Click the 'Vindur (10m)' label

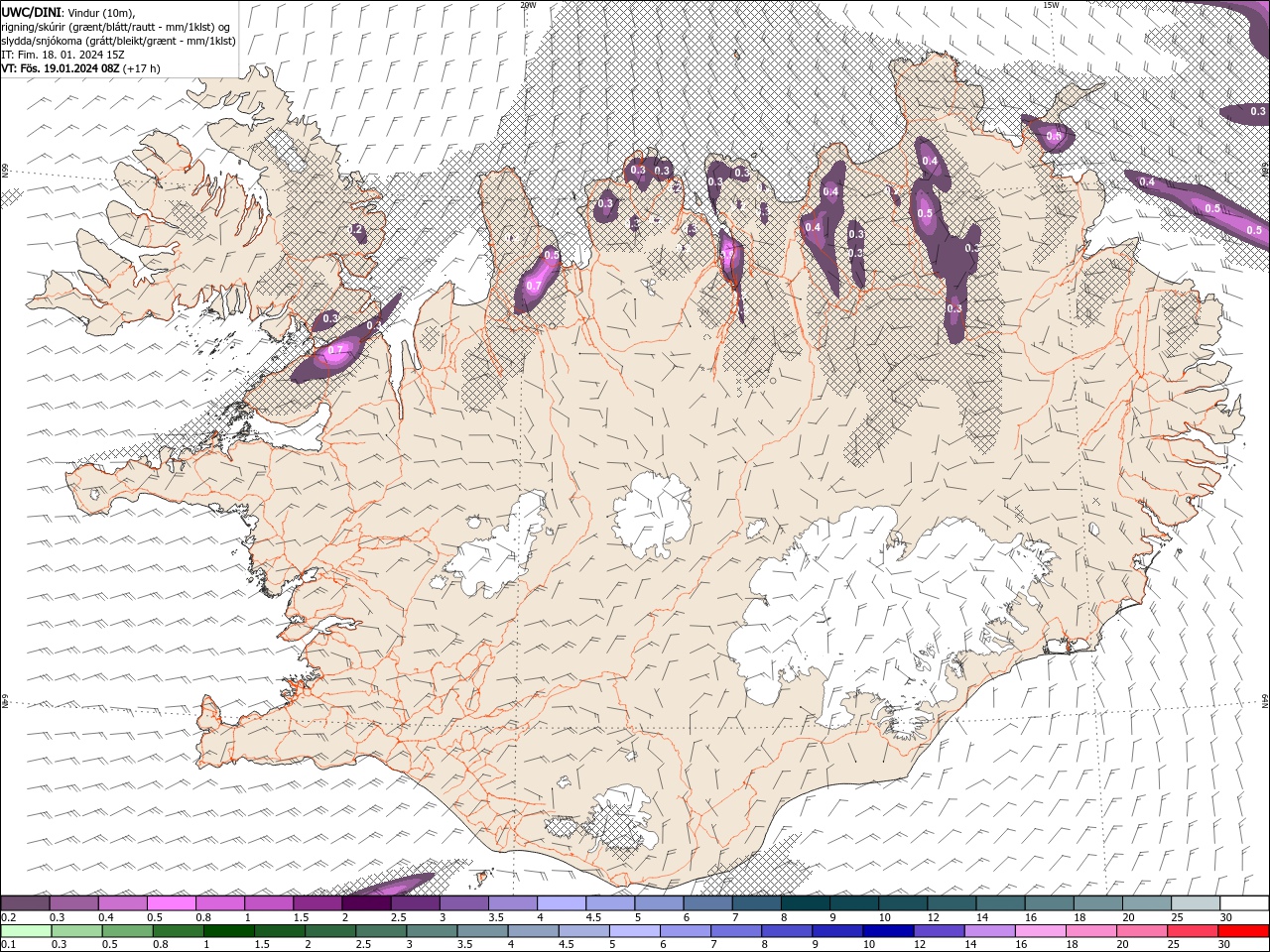pos(100,12)
